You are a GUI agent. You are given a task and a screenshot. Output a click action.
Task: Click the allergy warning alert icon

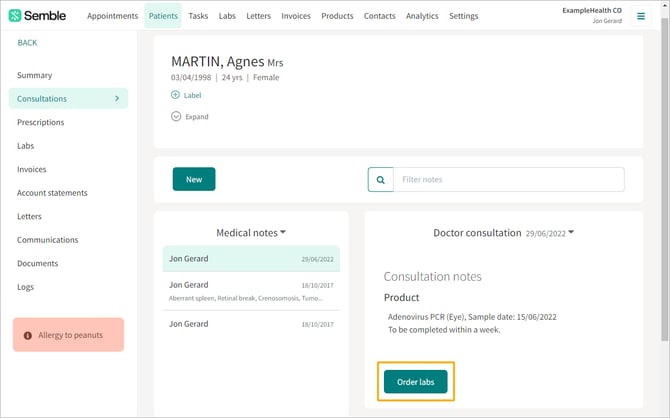point(27,335)
